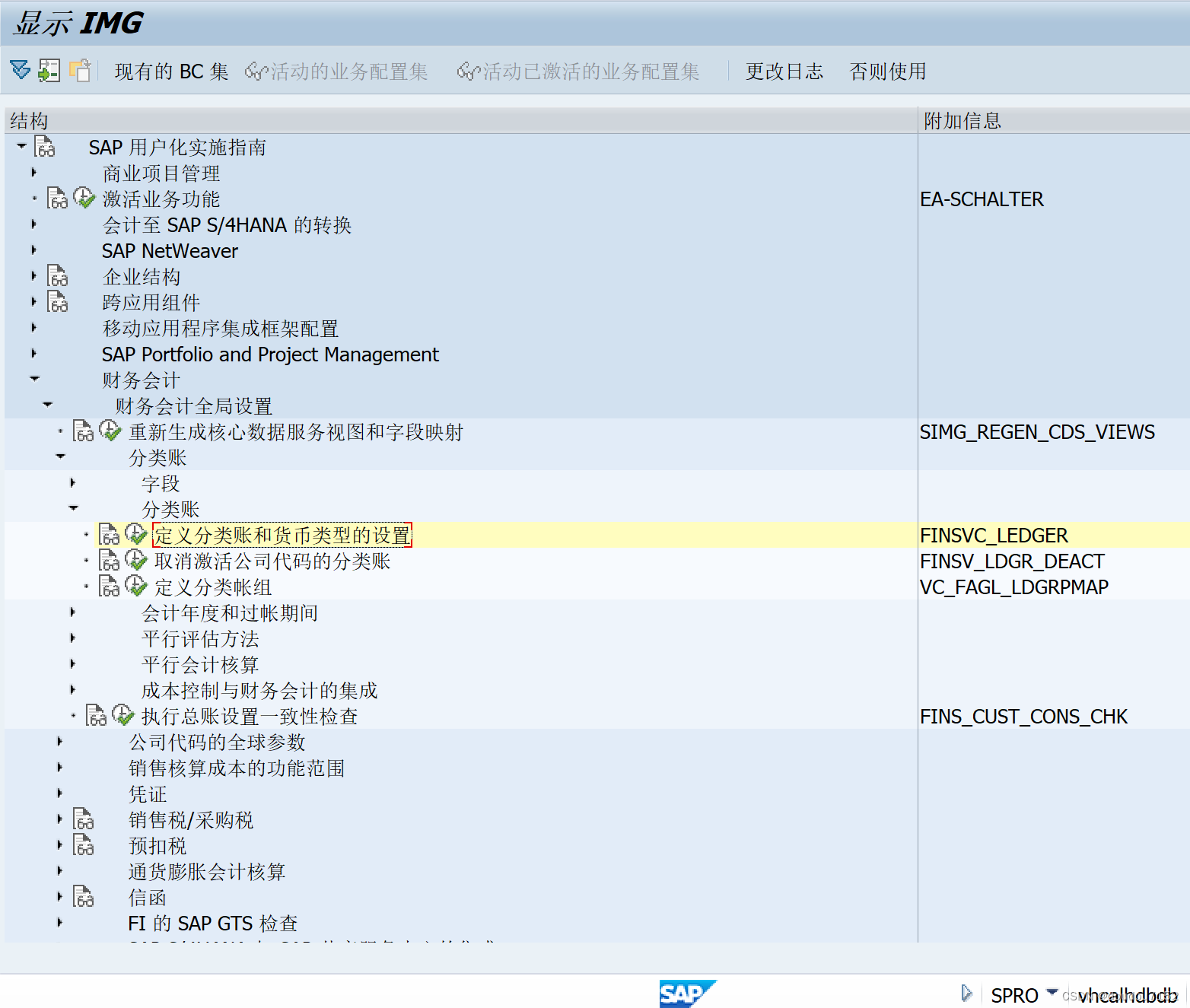Expand SAP Portfolio and Project Management node
1190x1008 pixels.
[33, 354]
